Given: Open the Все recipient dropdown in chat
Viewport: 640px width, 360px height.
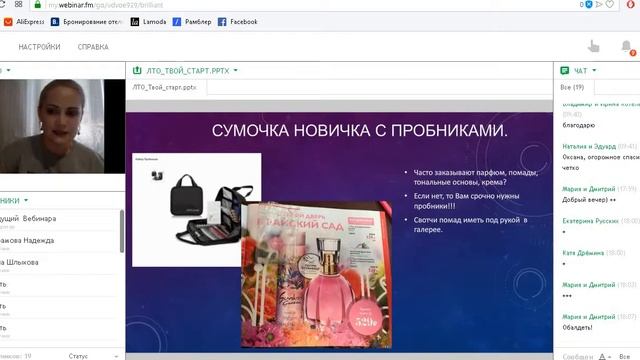Looking at the screenshot, I should pos(626,357).
